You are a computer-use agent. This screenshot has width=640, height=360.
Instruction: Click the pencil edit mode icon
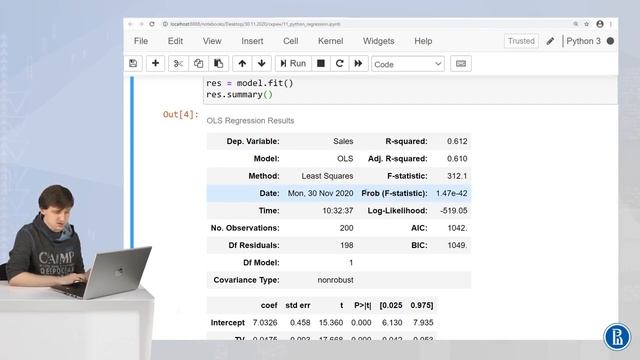coord(550,41)
